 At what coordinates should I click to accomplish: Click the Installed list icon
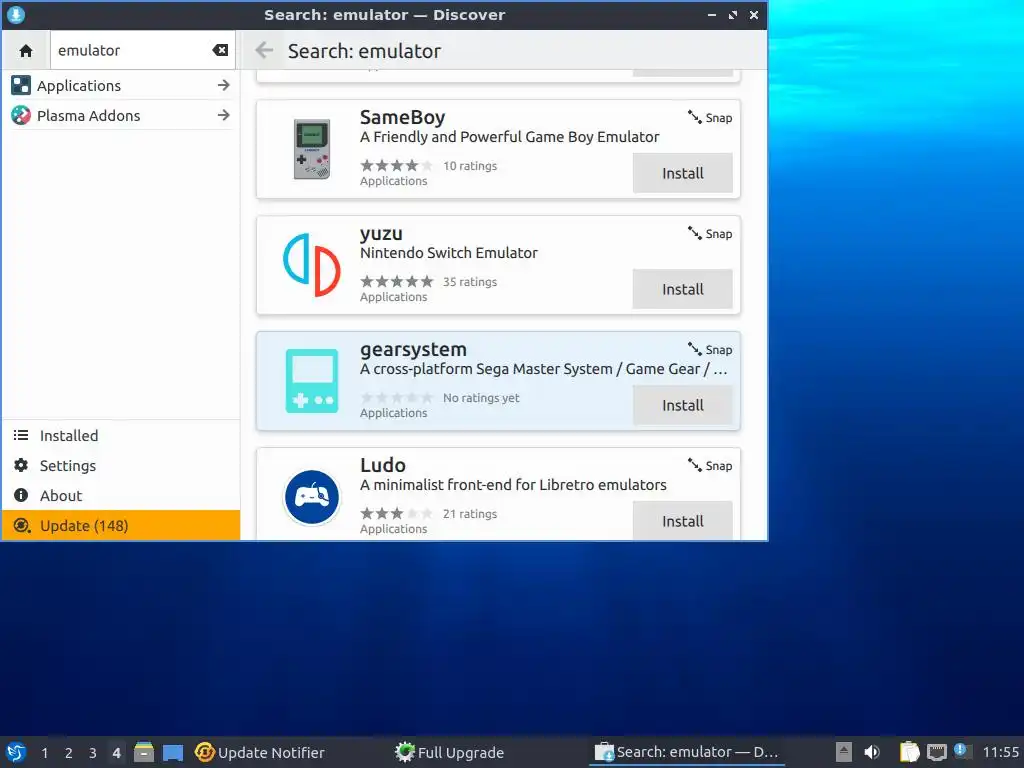pos(21,436)
